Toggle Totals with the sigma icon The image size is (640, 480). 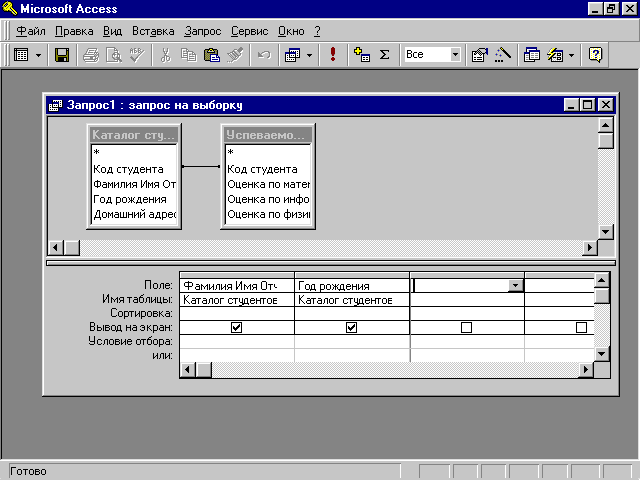pos(384,55)
